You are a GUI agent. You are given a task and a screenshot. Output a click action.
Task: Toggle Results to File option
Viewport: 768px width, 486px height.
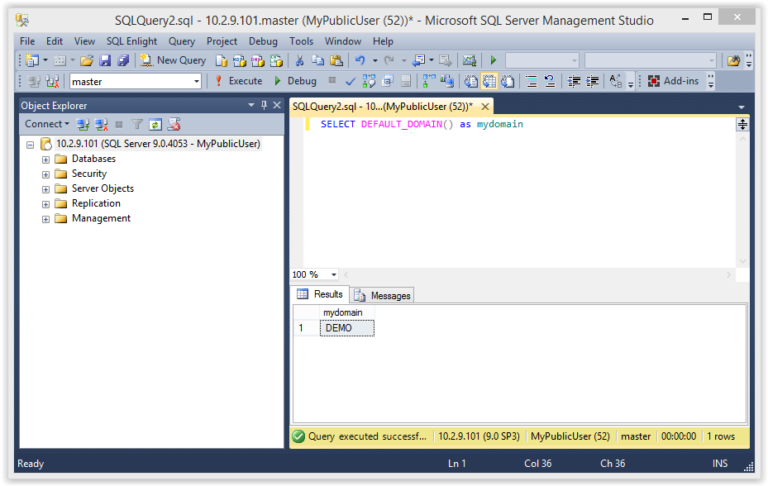click(x=507, y=81)
